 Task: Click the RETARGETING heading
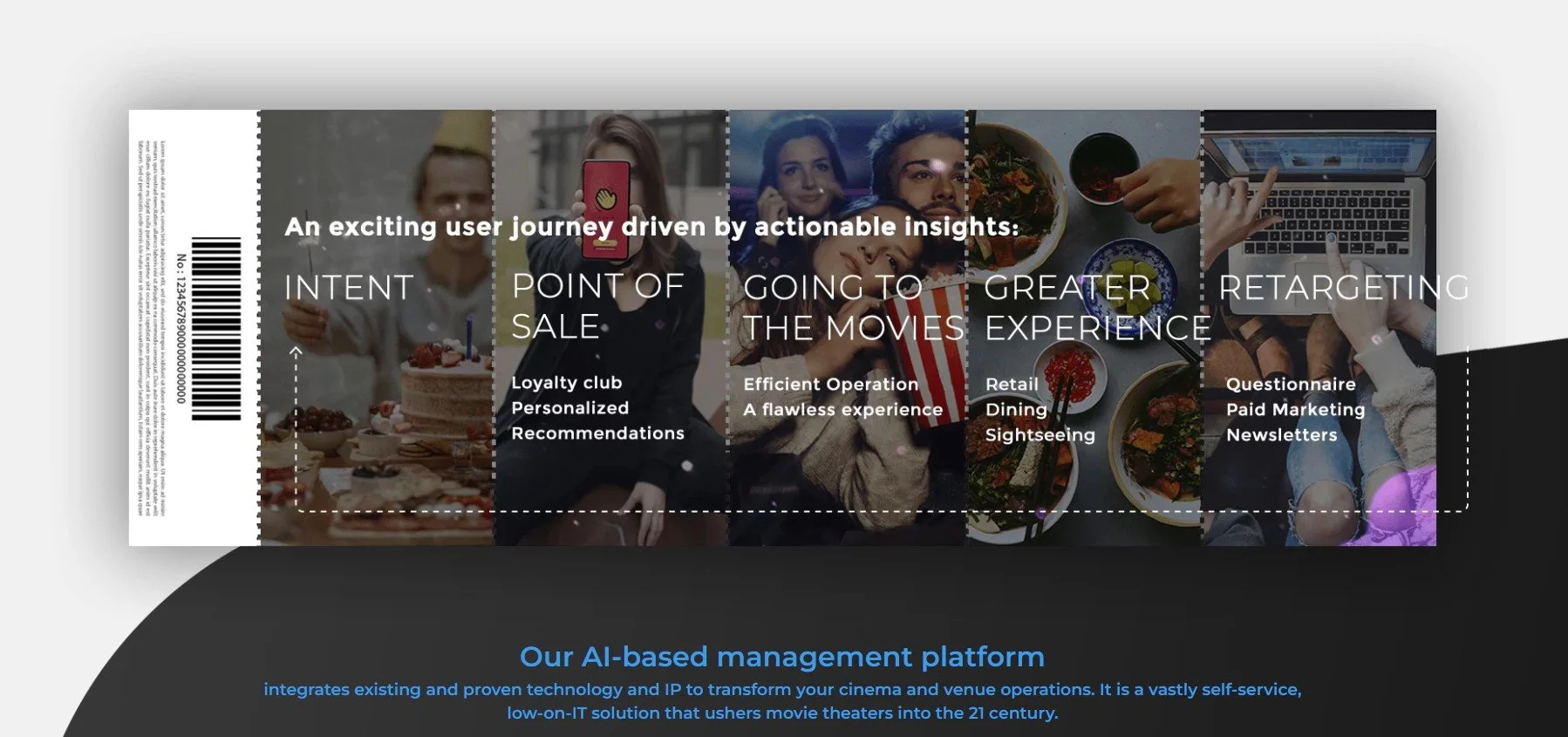click(x=1344, y=288)
